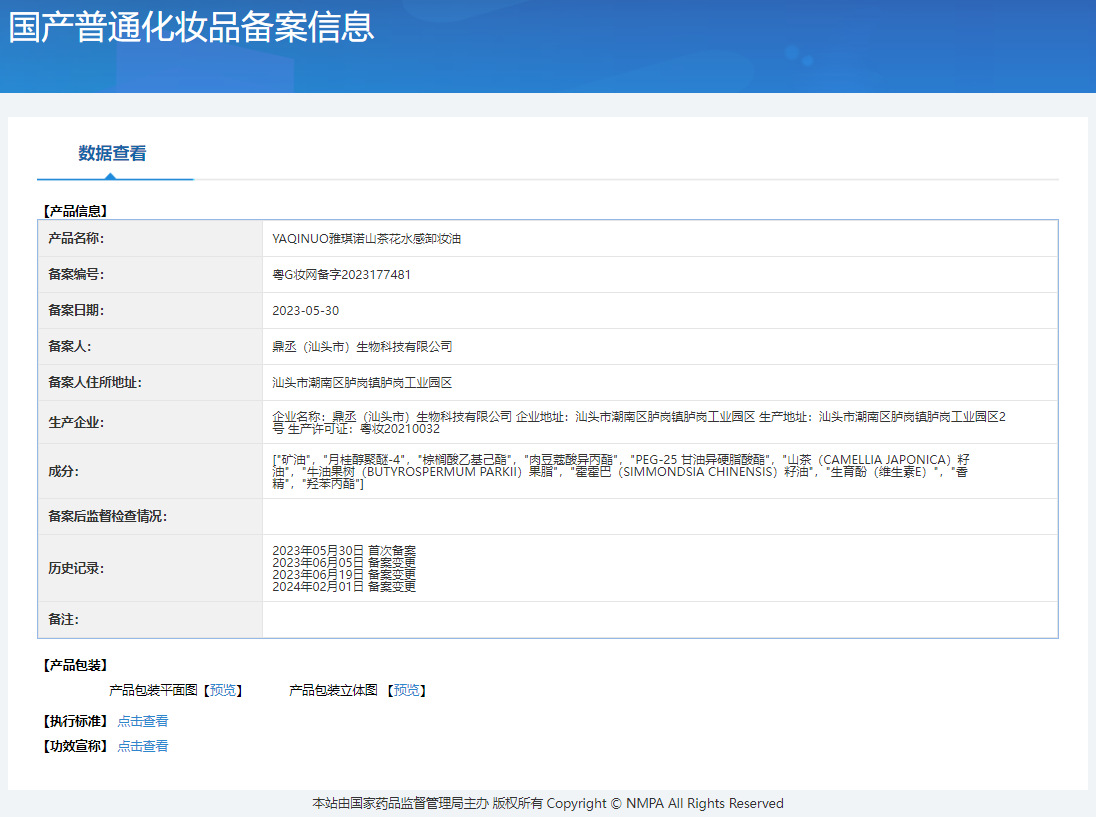Select history entry 2023年06月05日 备案变更
This screenshot has width=1096, height=817.
(x=344, y=563)
